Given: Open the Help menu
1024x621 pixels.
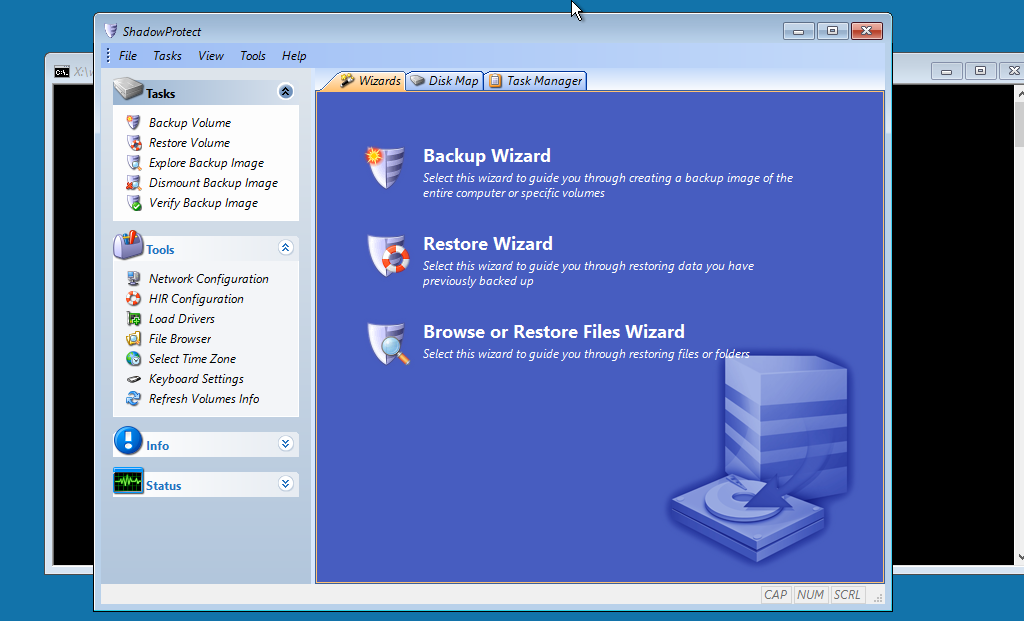Looking at the screenshot, I should 294,56.
